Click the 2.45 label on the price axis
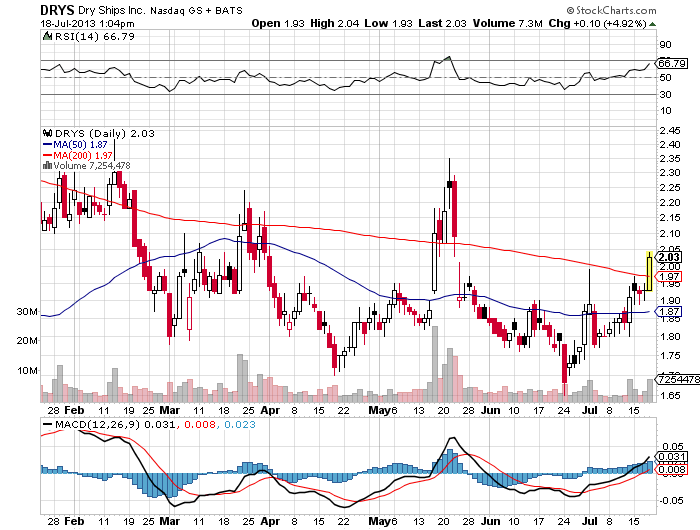 coord(670,130)
